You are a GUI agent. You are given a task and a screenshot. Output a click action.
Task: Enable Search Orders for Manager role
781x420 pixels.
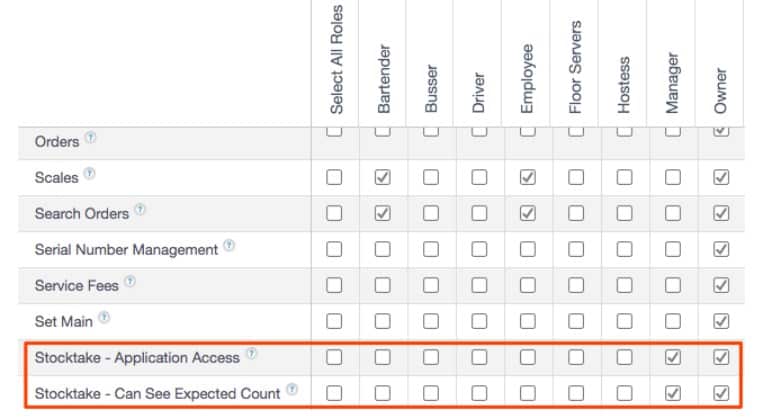pos(673,213)
